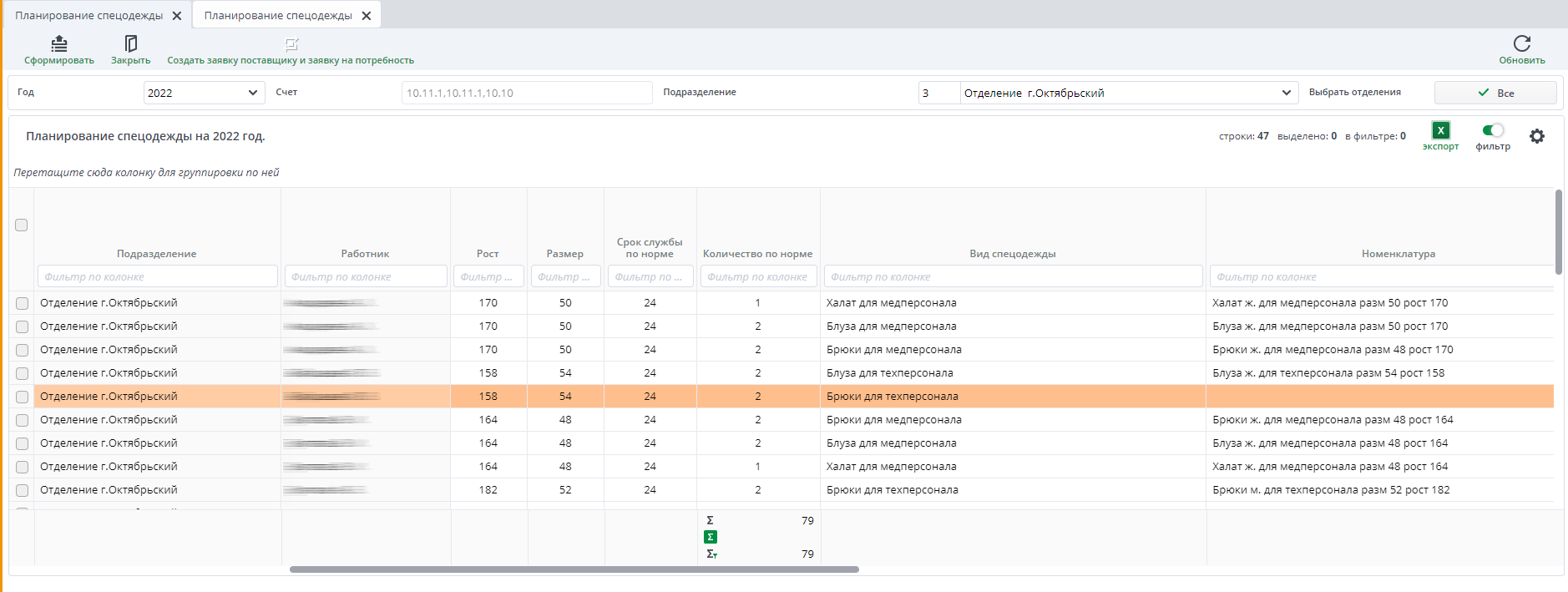Expand the Отделение г.Октябрьский dropdown
Screen dimensions: 1568x592
tap(1286, 93)
